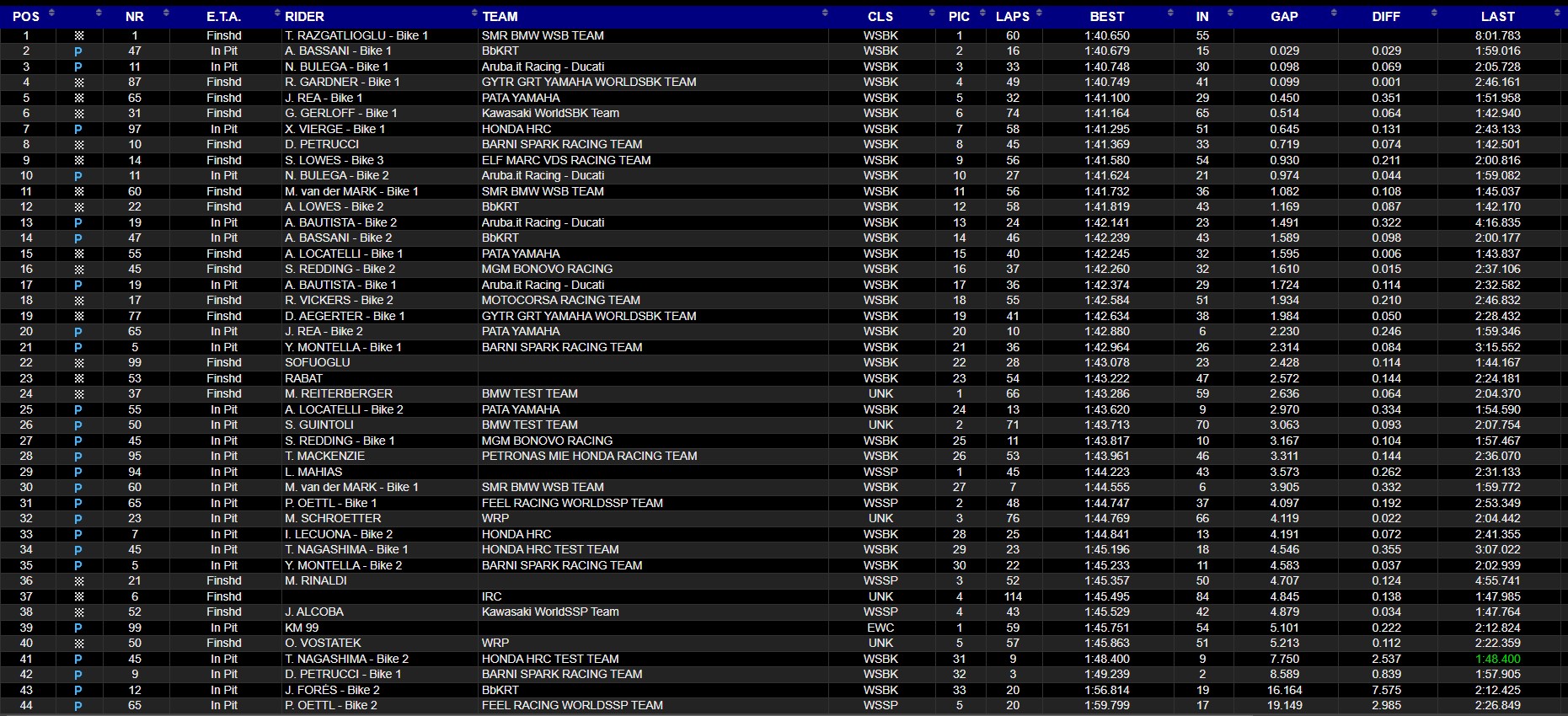Image resolution: width=1568 pixels, height=716 pixels.
Task: Click chequered flag icon for RABAT
Action: pos(78,379)
